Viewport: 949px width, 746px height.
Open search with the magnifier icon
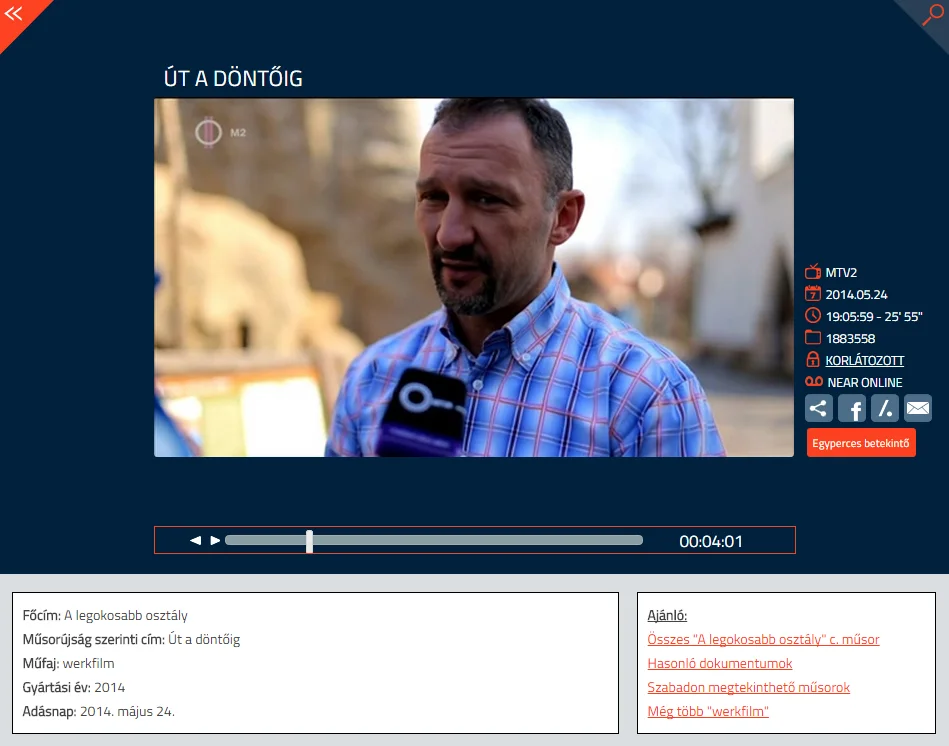pyautogui.click(x=933, y=14)
